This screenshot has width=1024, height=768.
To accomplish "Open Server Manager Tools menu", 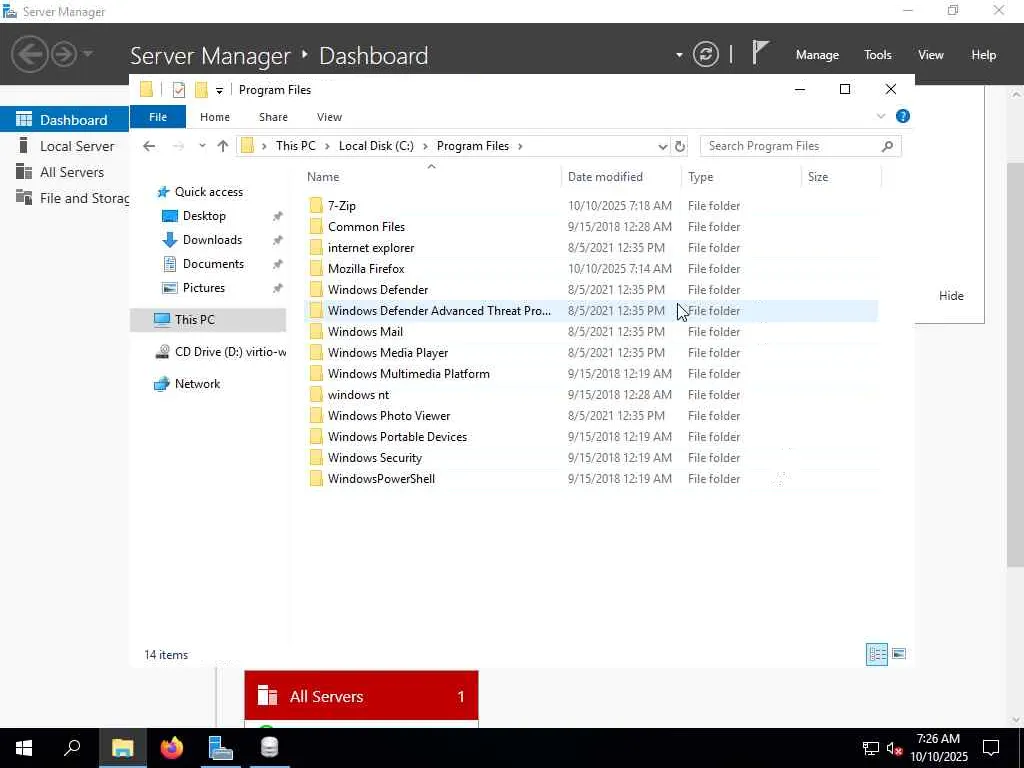I will 878,55.
